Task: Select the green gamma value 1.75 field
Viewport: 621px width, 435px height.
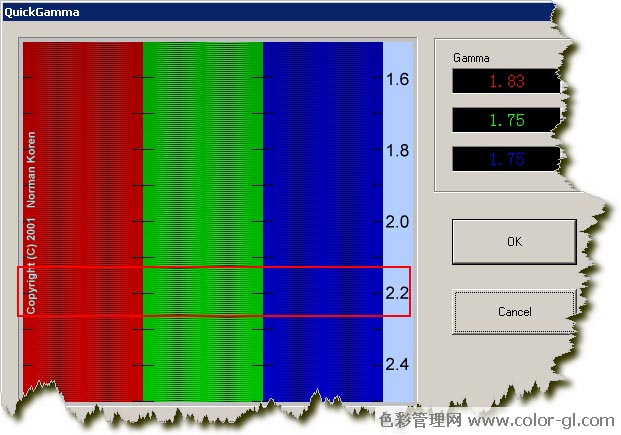Action: [x=505, y=120]
